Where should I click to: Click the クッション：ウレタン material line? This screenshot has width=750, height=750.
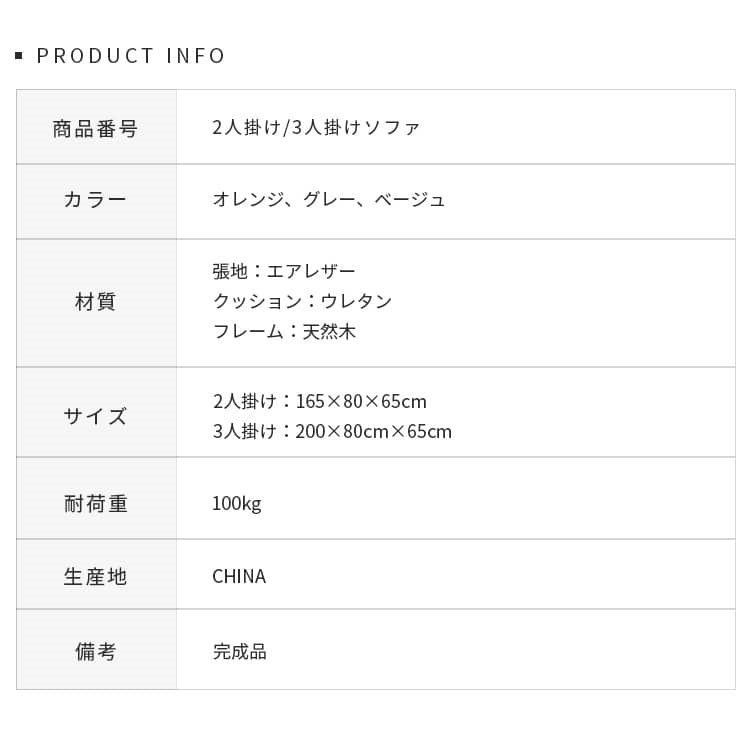pyautogui.click(x=302, y=301)
